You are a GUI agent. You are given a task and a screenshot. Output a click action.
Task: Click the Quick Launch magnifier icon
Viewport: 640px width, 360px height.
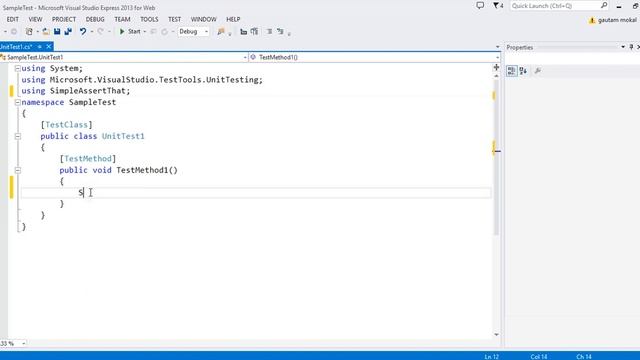click(604, 6)
